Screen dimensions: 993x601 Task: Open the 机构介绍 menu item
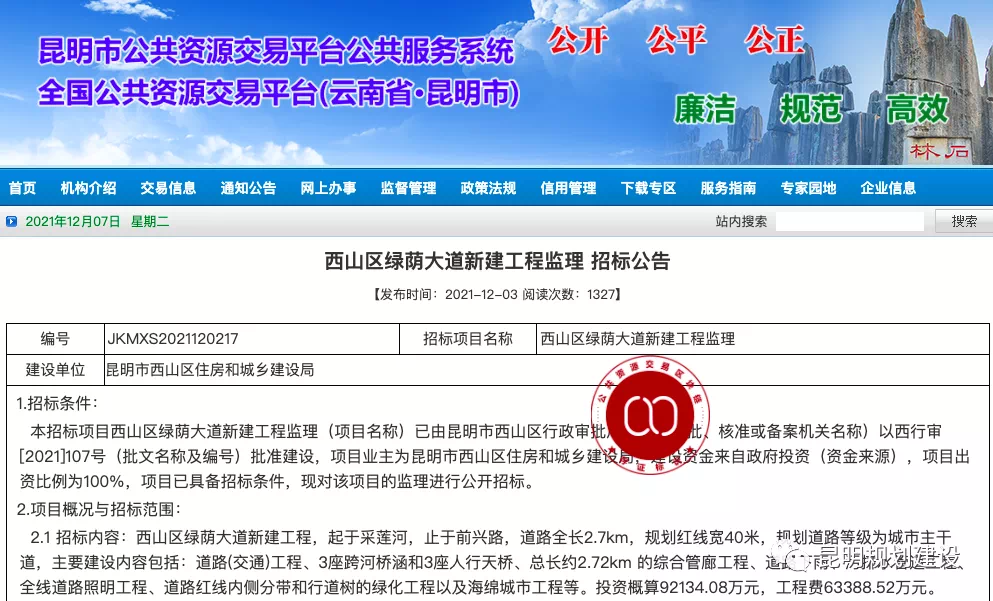click(88, 188)
